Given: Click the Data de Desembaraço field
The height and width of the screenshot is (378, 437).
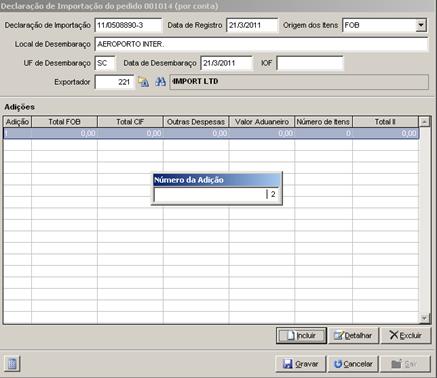Looking at the screenshot, I should (x=226, y=63).
